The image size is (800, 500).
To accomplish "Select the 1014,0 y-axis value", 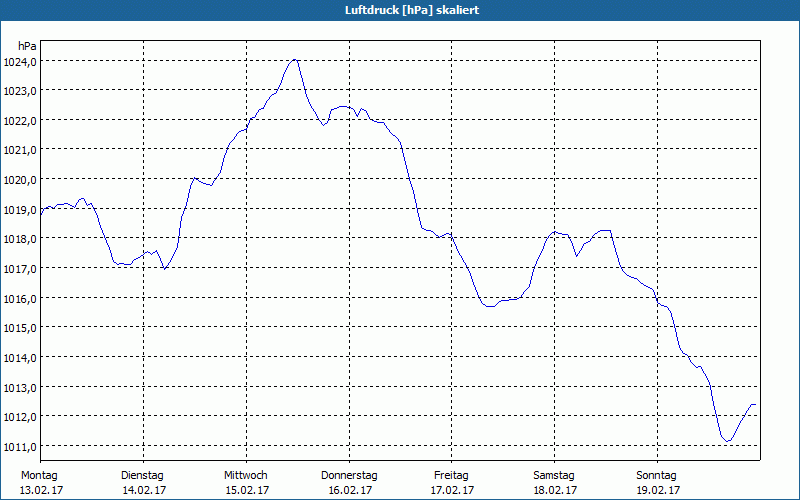I will 20,358.
